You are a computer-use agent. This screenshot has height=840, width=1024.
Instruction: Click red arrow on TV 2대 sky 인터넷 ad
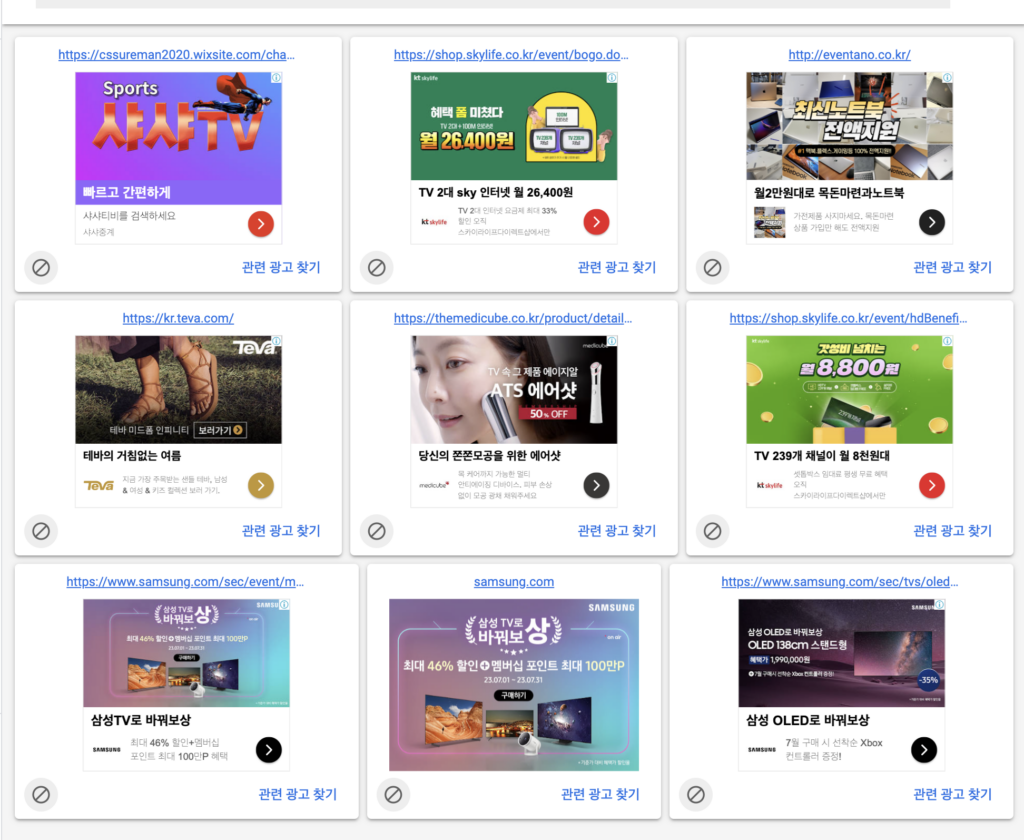click(x=596, y=222)
